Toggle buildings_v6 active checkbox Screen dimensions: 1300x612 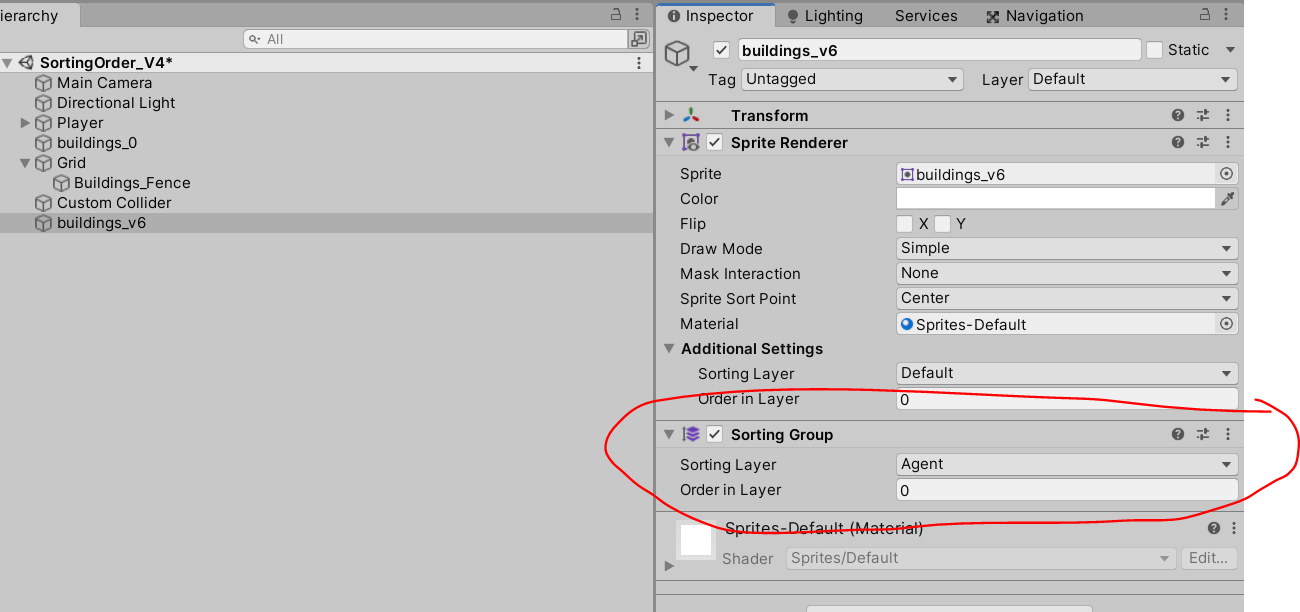point(721,50)
